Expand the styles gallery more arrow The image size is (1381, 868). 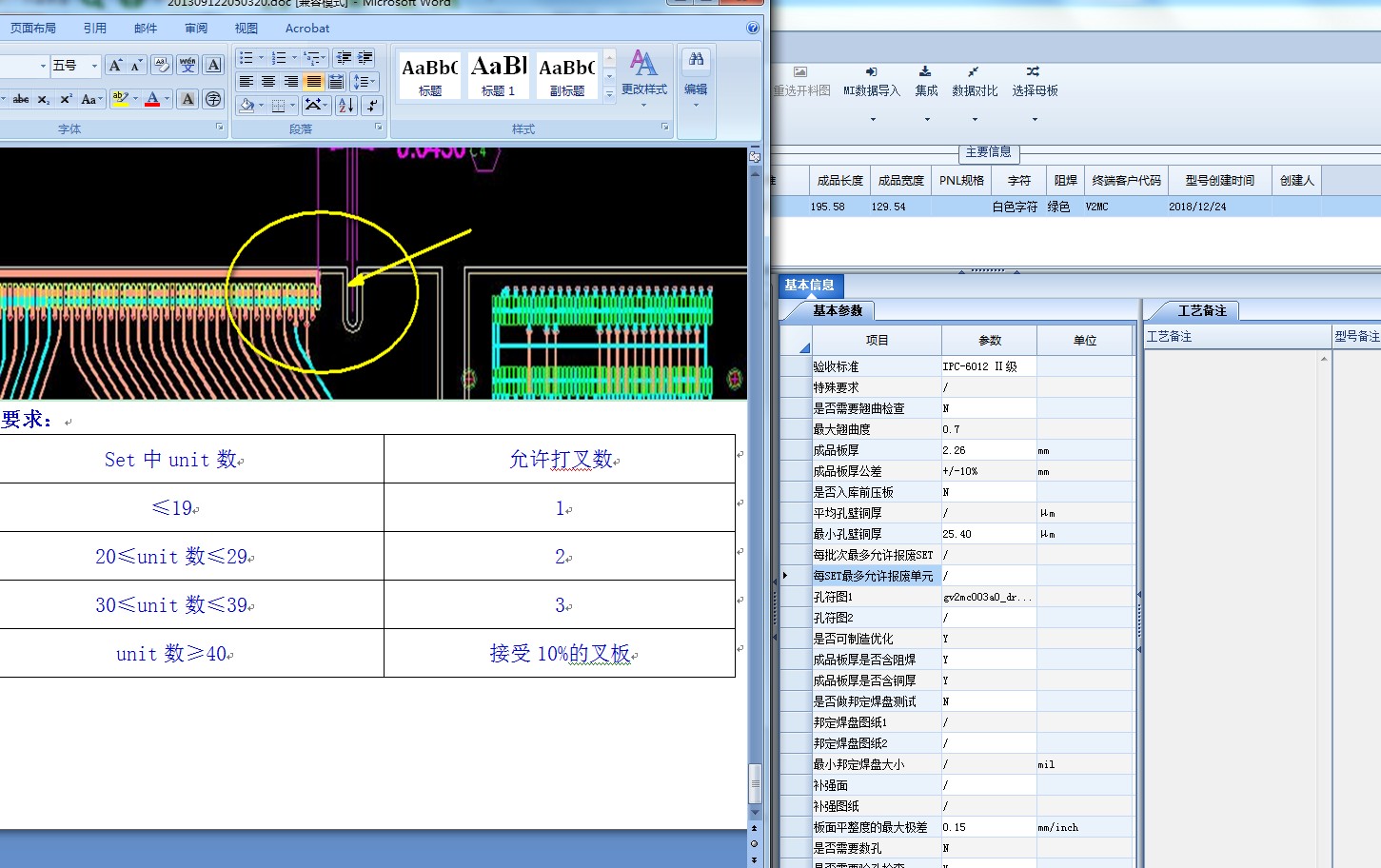(609, 93)
